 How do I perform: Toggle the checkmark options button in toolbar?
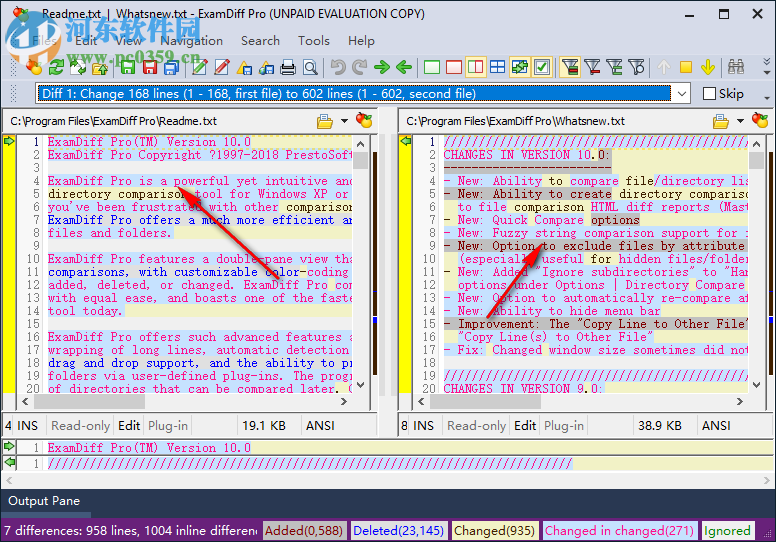[x=542, y=67]
